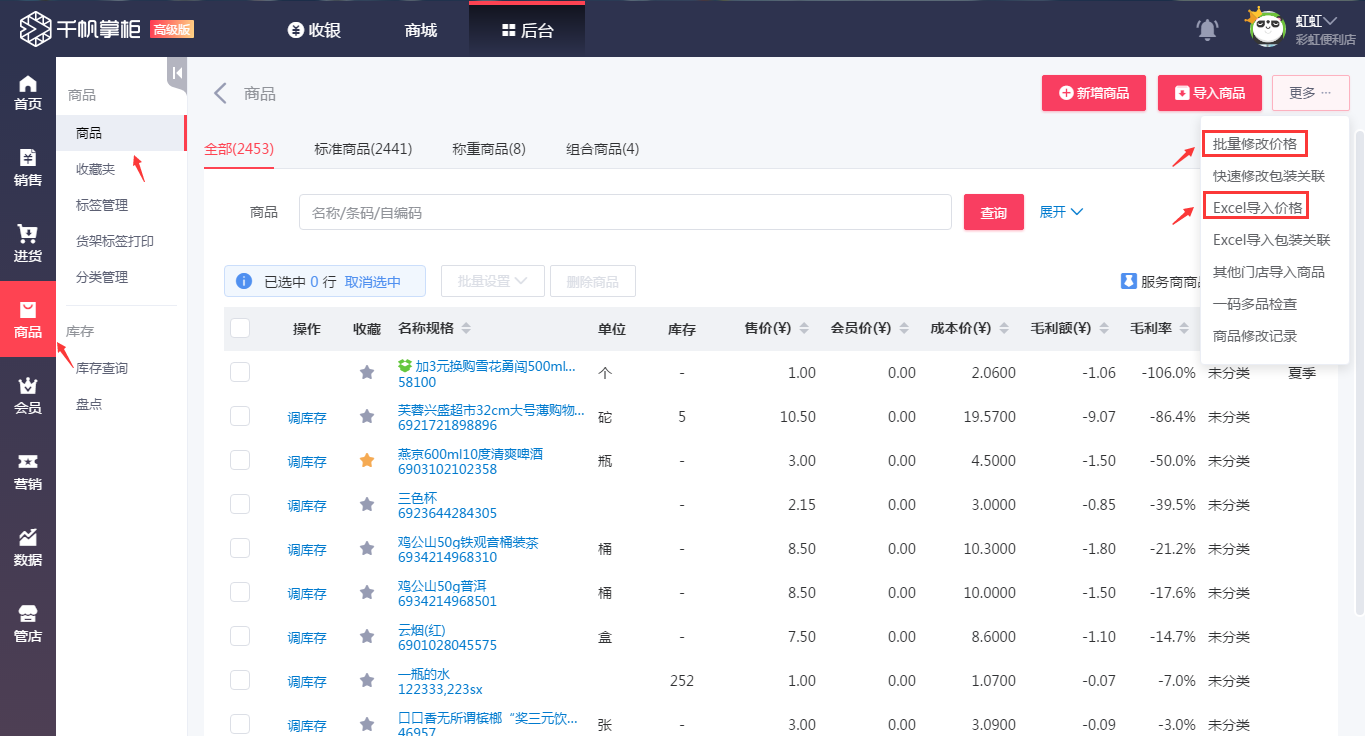The width and height of the screenshot is (1365, 736).
Task: Choose Excel导入价格 from the more menu
Action: click(1257, 208)
